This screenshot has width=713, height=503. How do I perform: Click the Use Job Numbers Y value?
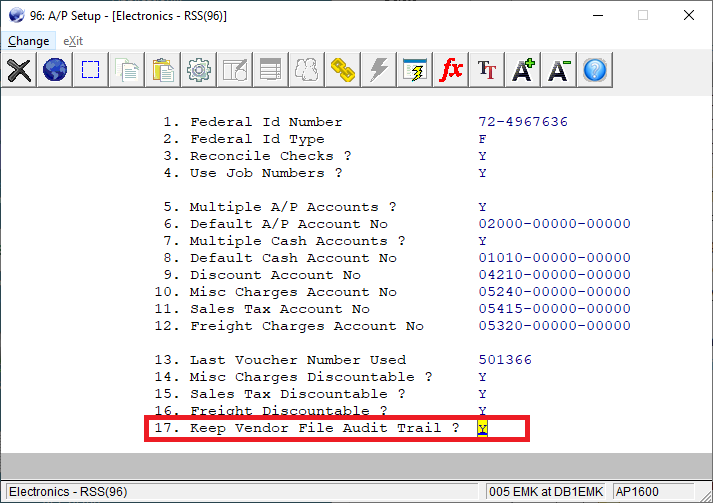[482, 173]
